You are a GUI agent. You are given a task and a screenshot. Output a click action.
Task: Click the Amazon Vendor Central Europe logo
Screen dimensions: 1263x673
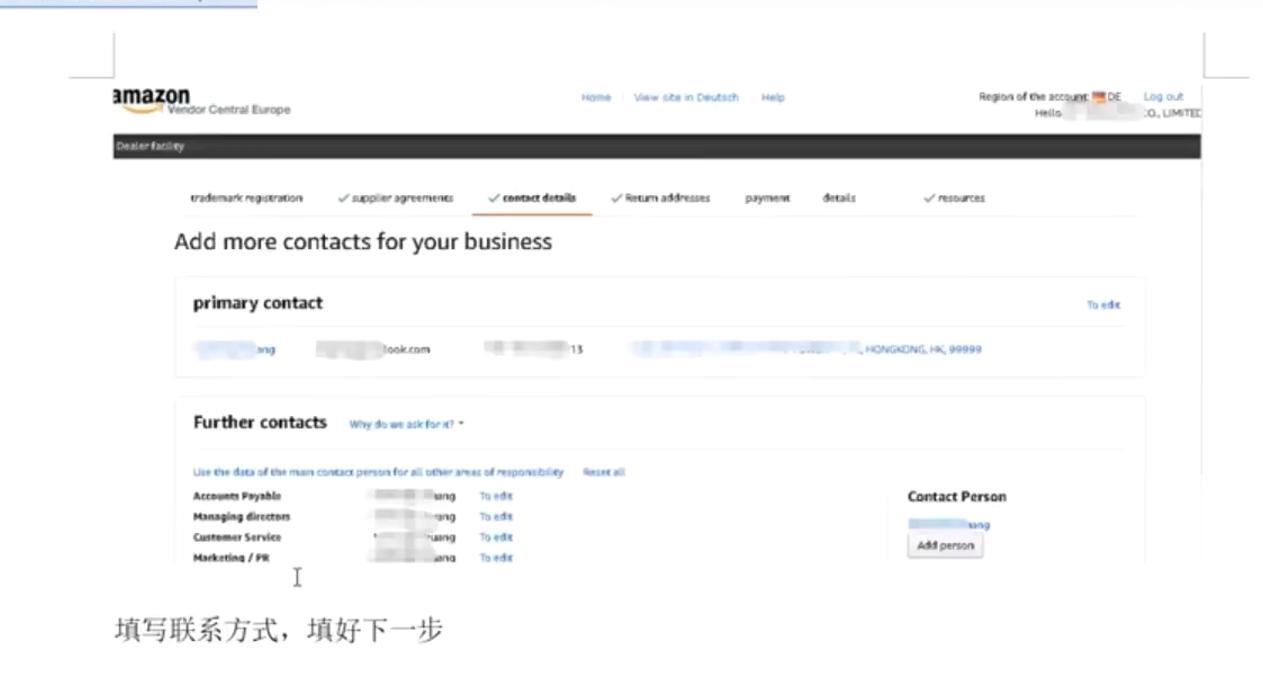point(149,100)
